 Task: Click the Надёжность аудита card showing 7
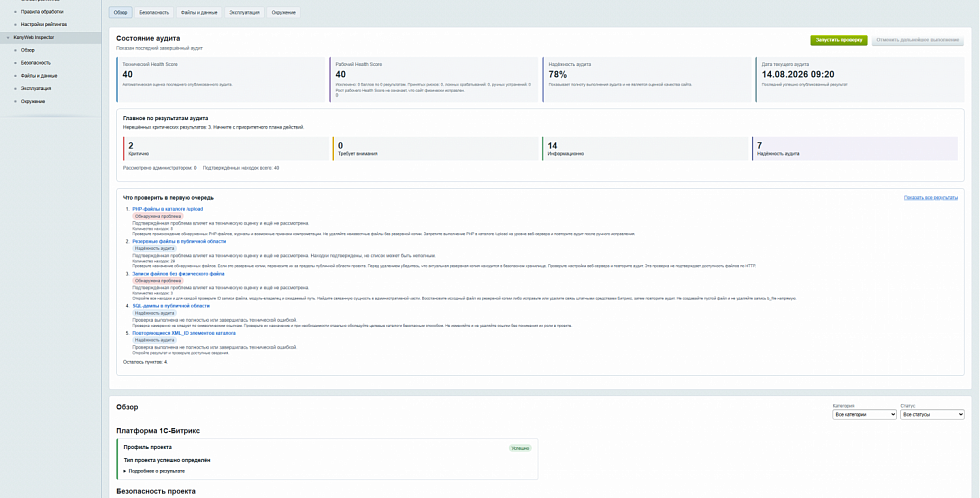[x=854, y=149]
